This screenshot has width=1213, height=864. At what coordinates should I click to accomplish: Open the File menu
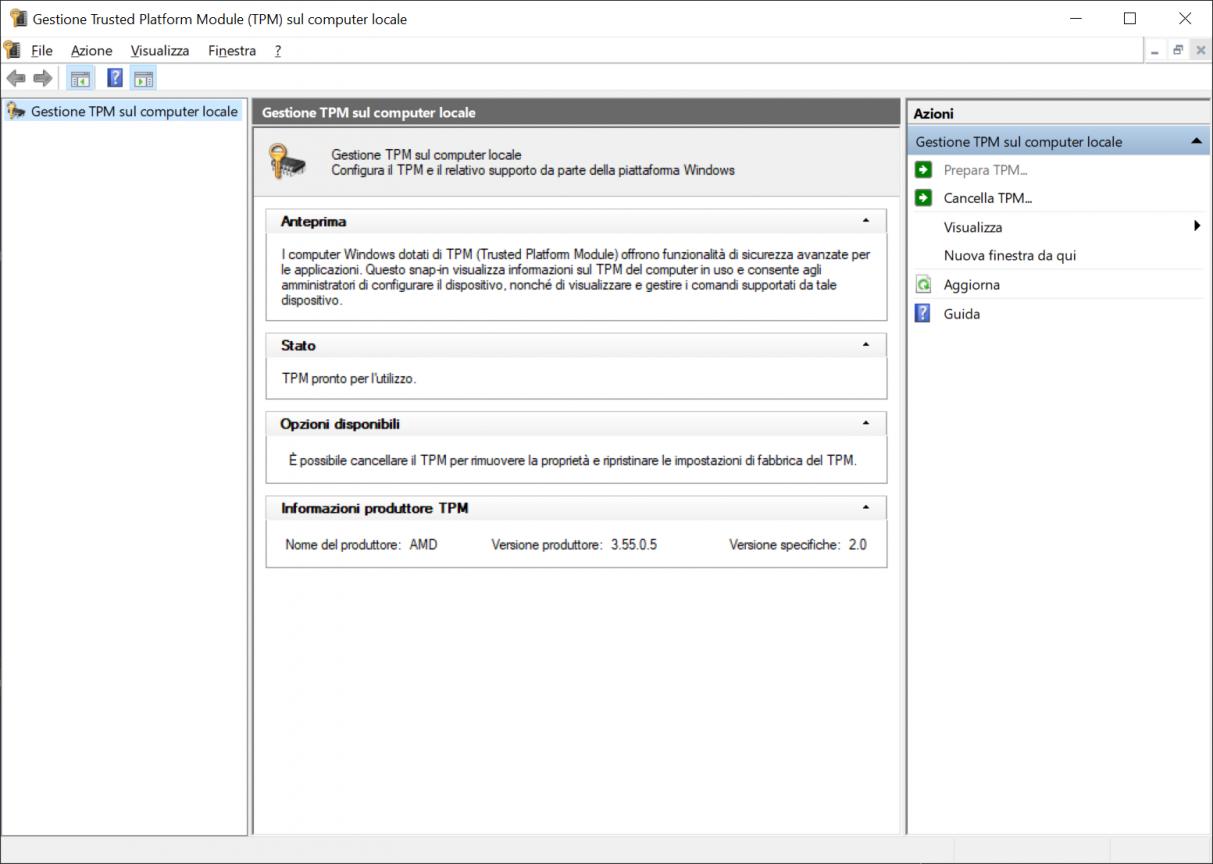[42, 50]
